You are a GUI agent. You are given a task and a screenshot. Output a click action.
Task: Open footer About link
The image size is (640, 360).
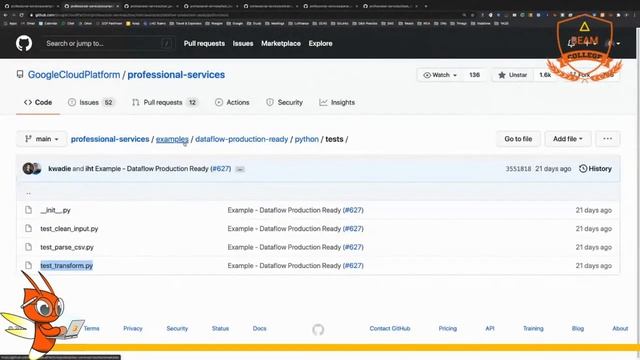pyautogui.click(x=620, y=328)
